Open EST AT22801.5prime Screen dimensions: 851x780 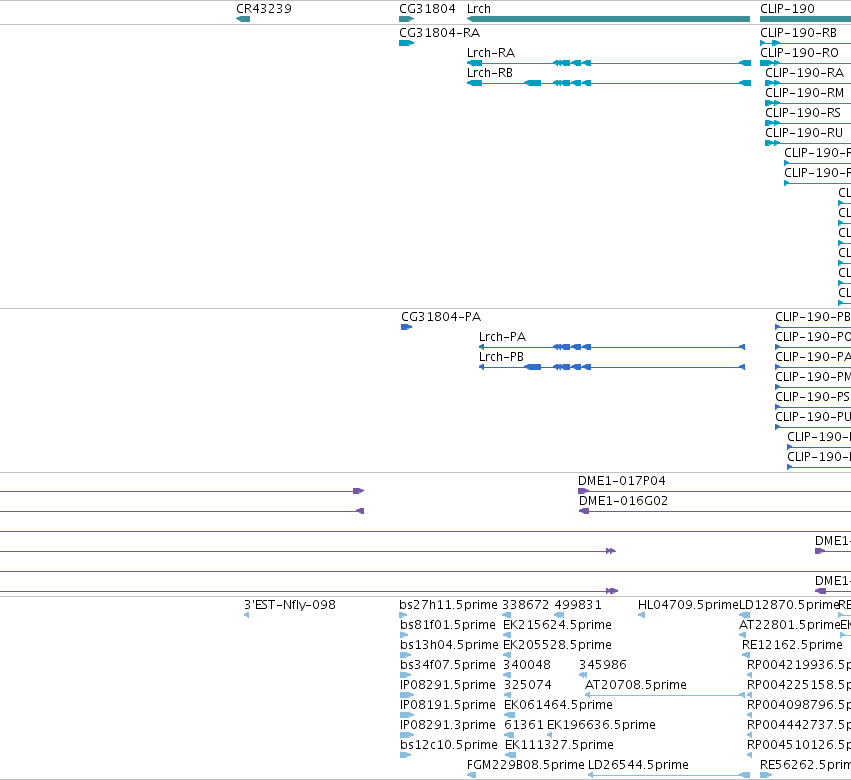pos(789,625)
